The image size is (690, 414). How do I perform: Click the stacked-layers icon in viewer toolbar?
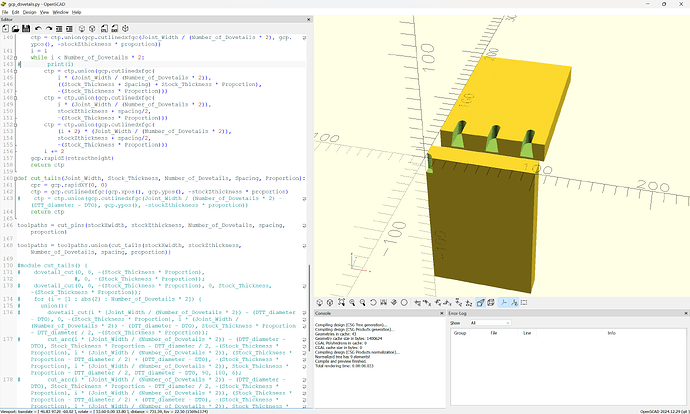point(394,303)
